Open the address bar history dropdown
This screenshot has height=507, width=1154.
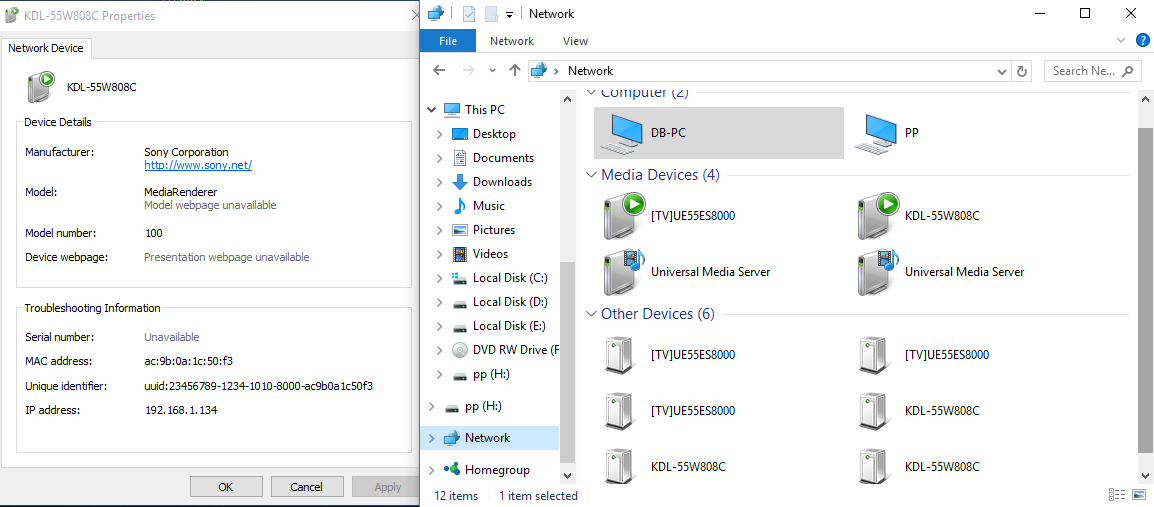pos(1002,71)
